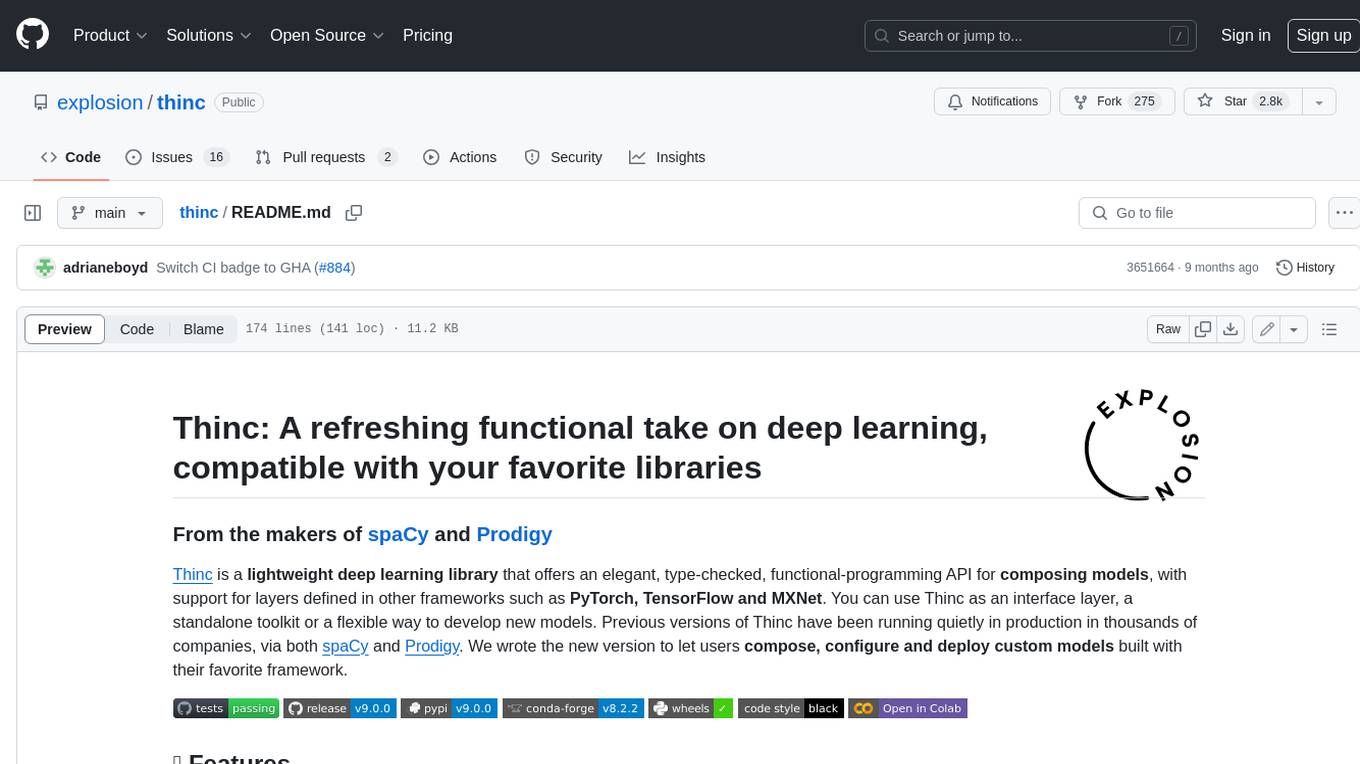The height and width of the screenshot is (764, 1360).
Task: Click the code style black badge
Action: (x=791, y=708)
